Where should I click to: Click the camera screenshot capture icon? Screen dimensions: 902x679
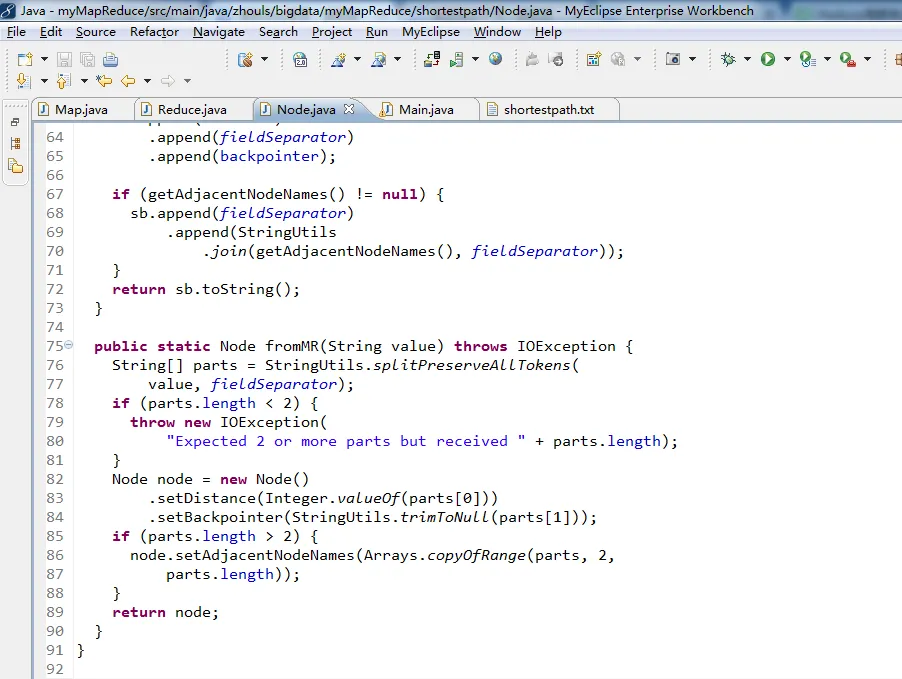[672, 59]
